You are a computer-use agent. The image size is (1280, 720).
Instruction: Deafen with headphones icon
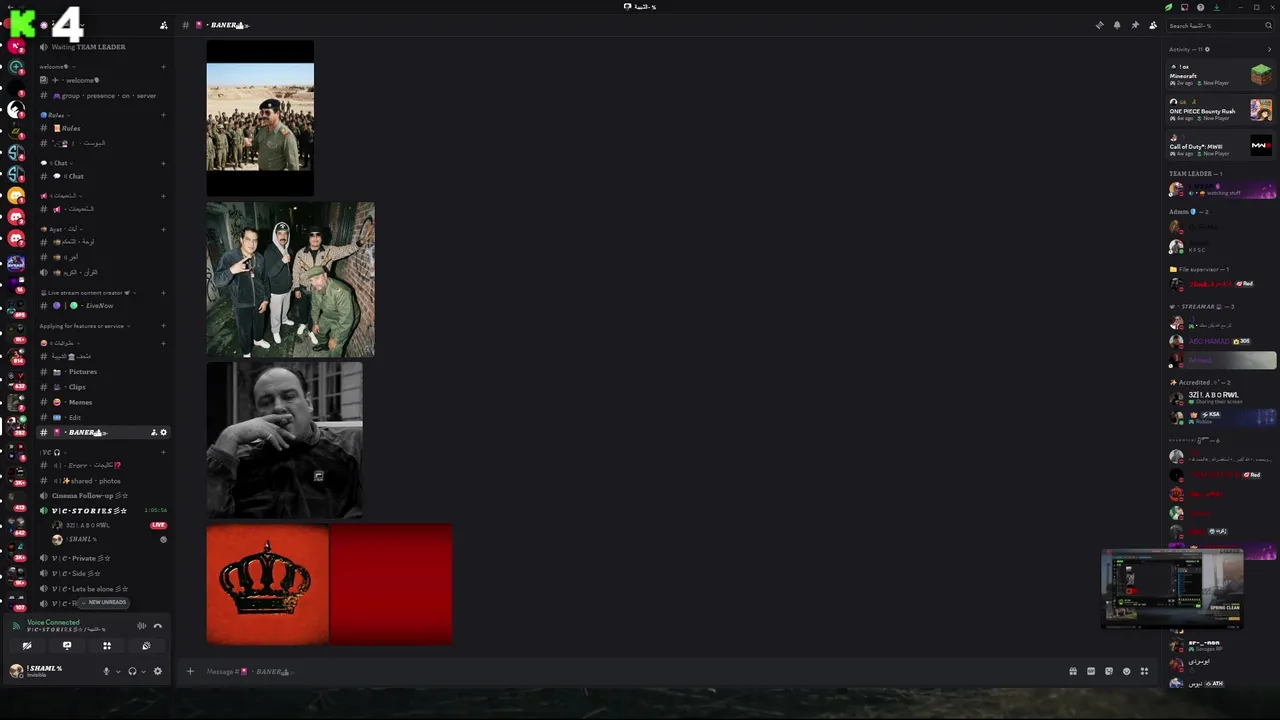[x=132, y=671]
